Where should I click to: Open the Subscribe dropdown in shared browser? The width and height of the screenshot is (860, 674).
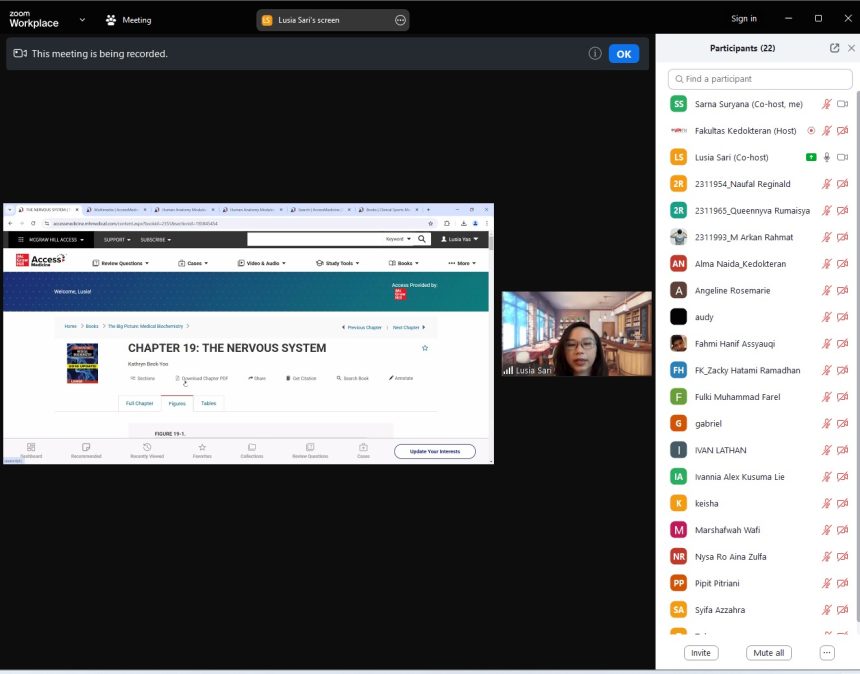coord(155,240)
